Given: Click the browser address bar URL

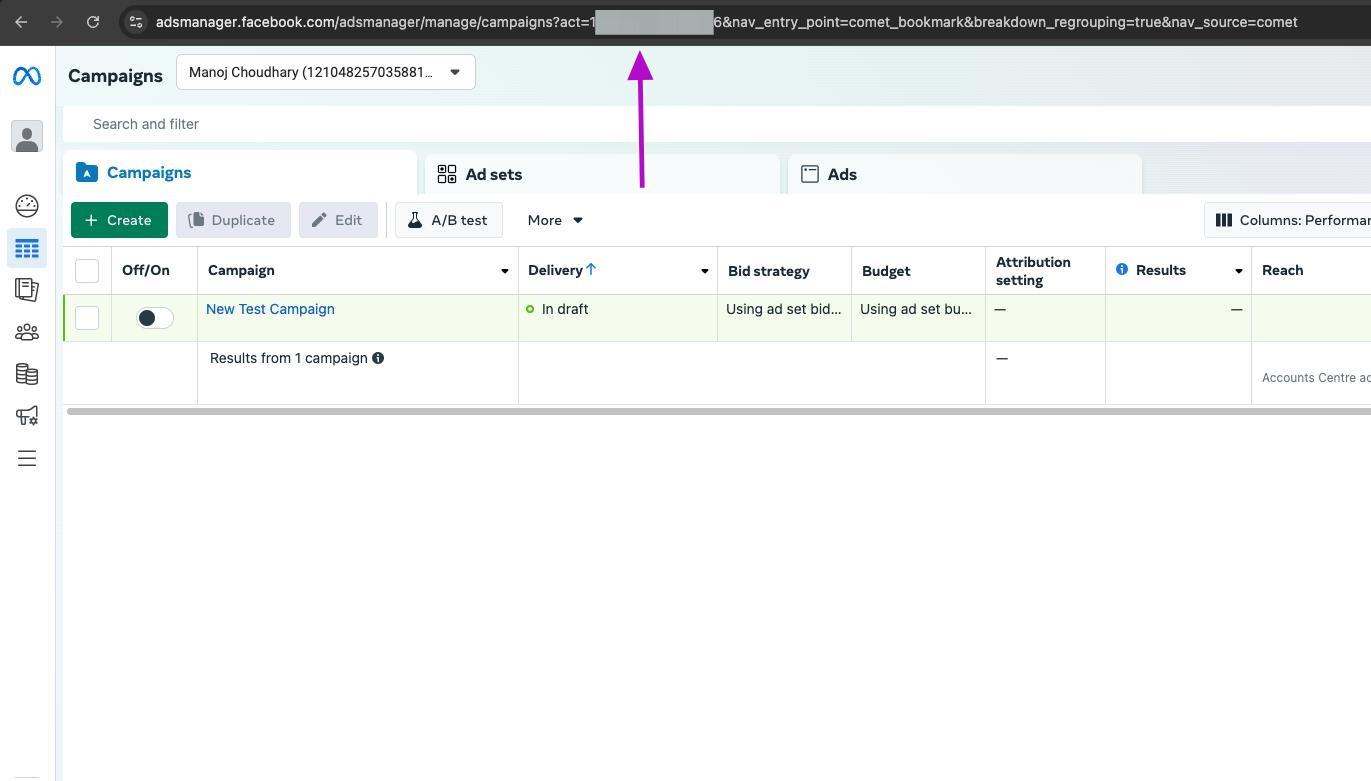Looking at the screenshot, I should pyautogui.click(x=726, y=22).
